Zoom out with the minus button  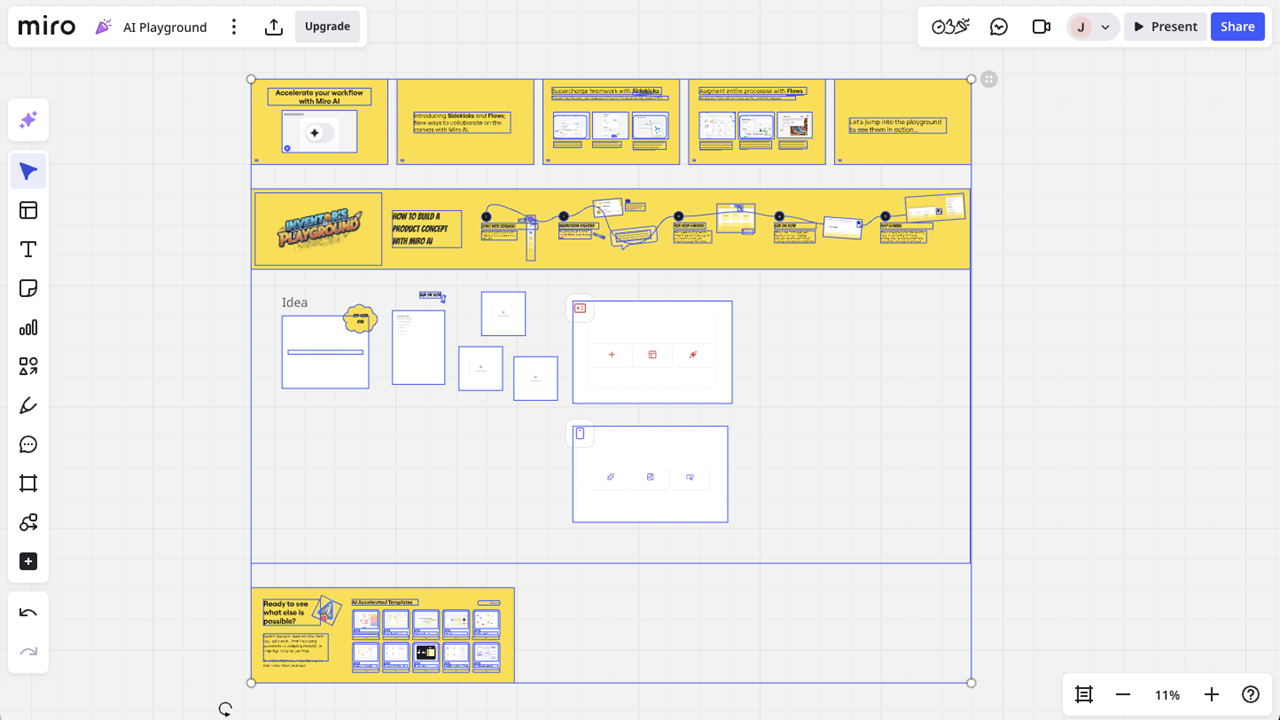1123,694
